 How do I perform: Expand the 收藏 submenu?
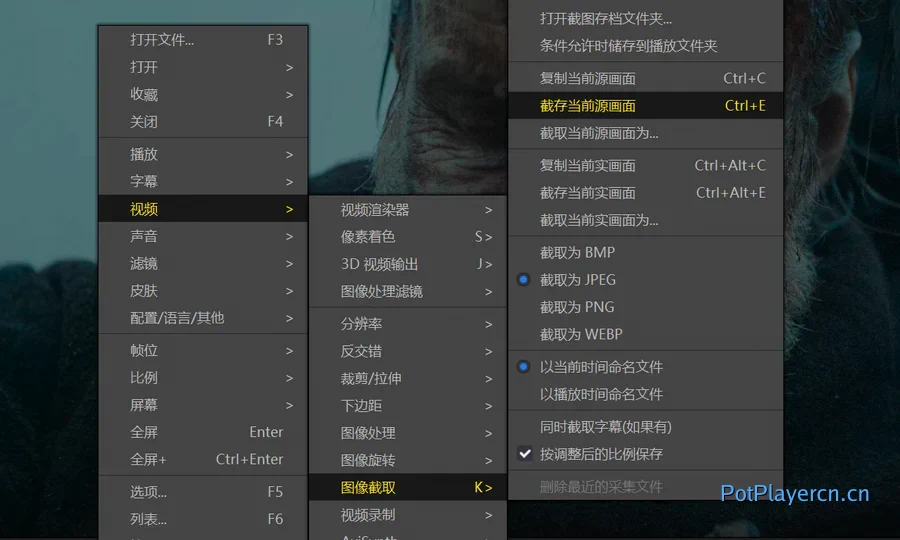203,94
